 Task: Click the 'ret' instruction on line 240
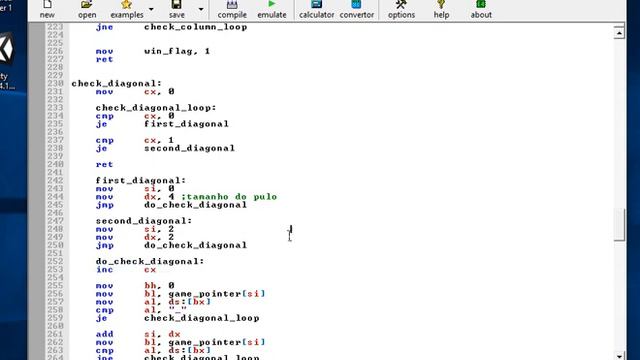pyautogui.click(x=104, y=164)
